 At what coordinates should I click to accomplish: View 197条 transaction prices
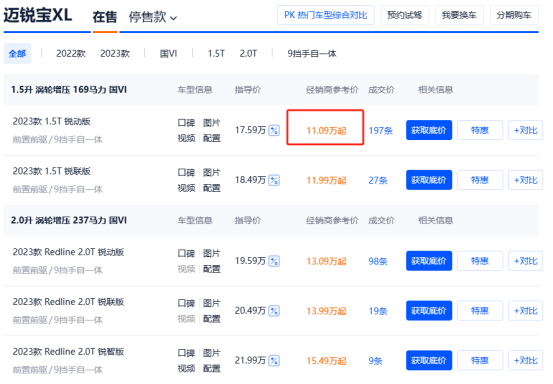coord(381,131)
